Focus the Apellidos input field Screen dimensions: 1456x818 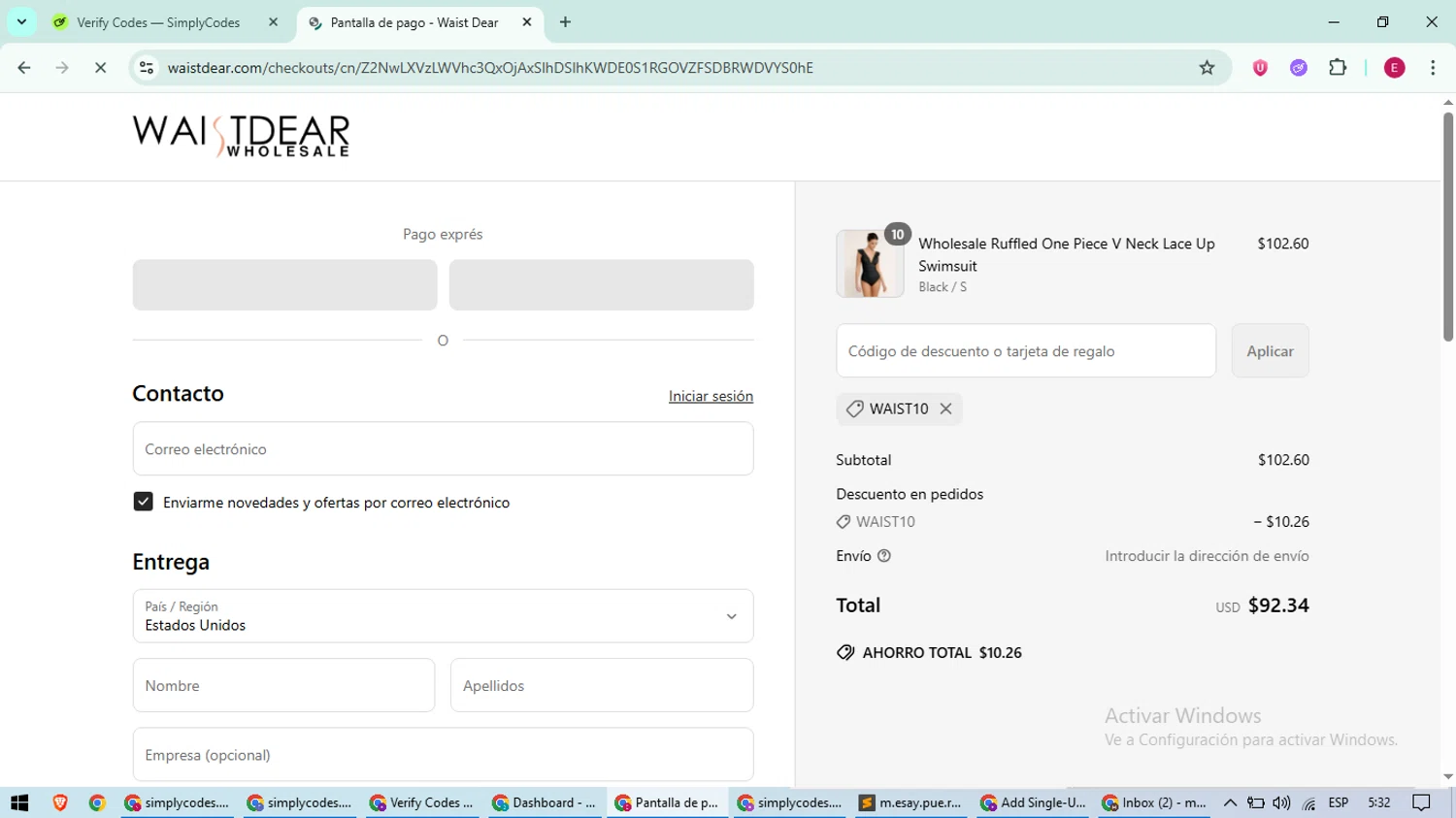click(x=602, y=685)
